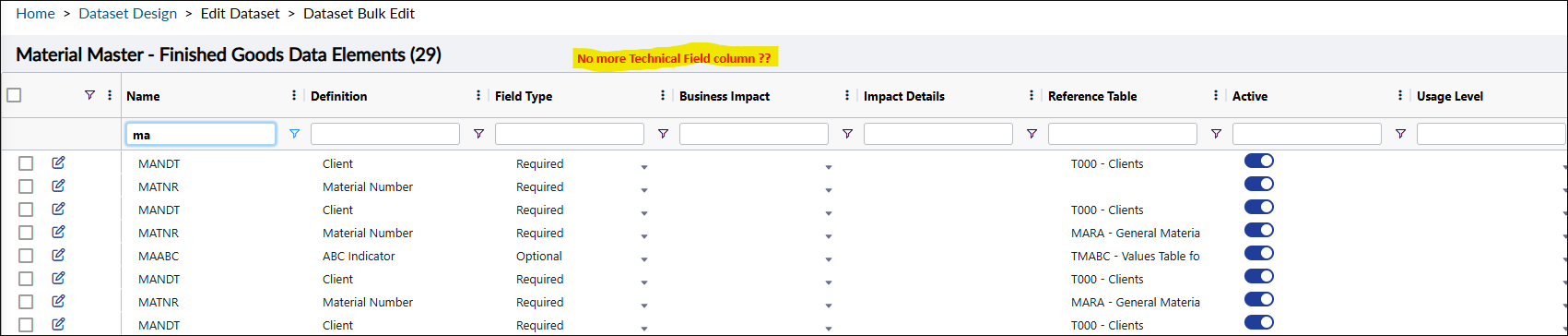Sort by the Reference Table column header

pyautogui.click(x=1092, y=96)
